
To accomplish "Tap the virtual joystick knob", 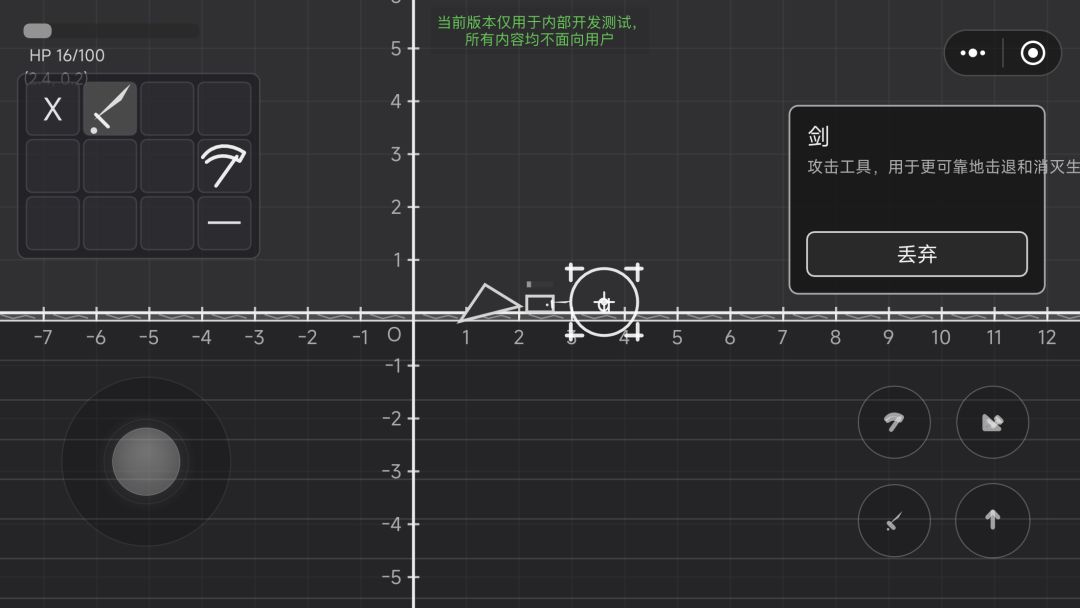I will [146, 461].
